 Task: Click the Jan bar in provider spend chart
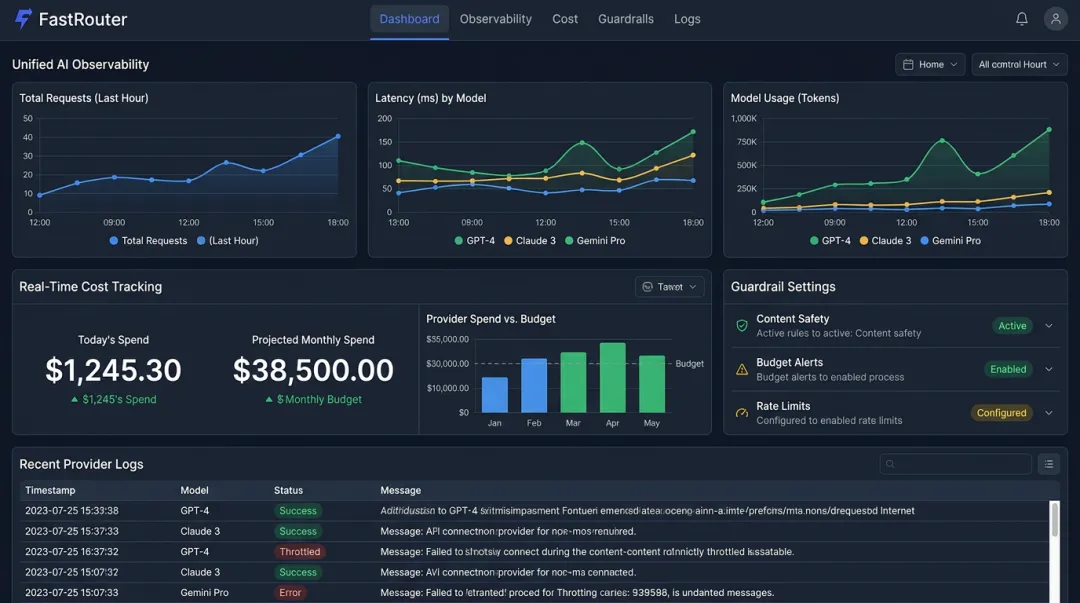(495, 395)
